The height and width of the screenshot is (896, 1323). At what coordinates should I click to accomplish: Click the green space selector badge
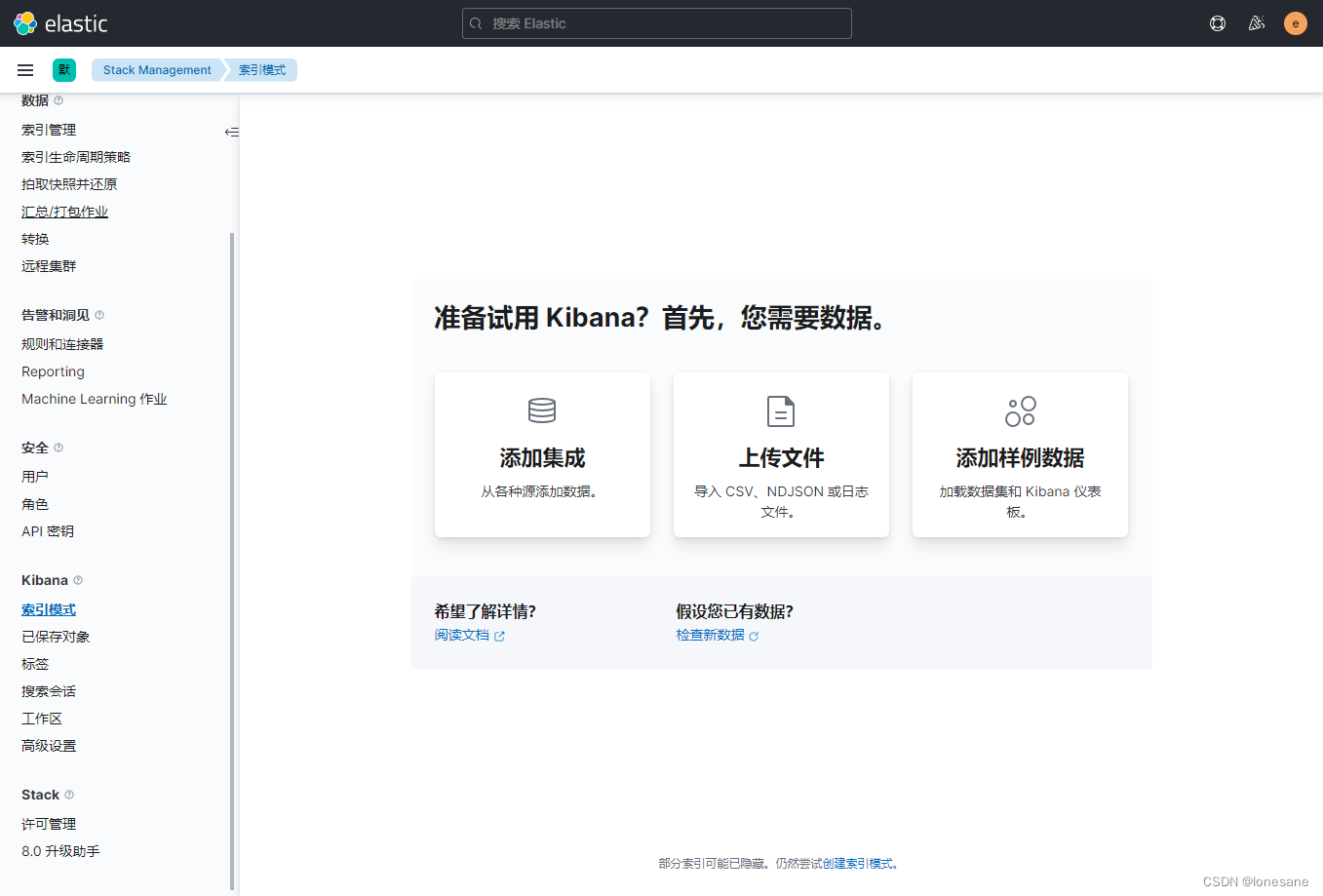coord(64,70)
